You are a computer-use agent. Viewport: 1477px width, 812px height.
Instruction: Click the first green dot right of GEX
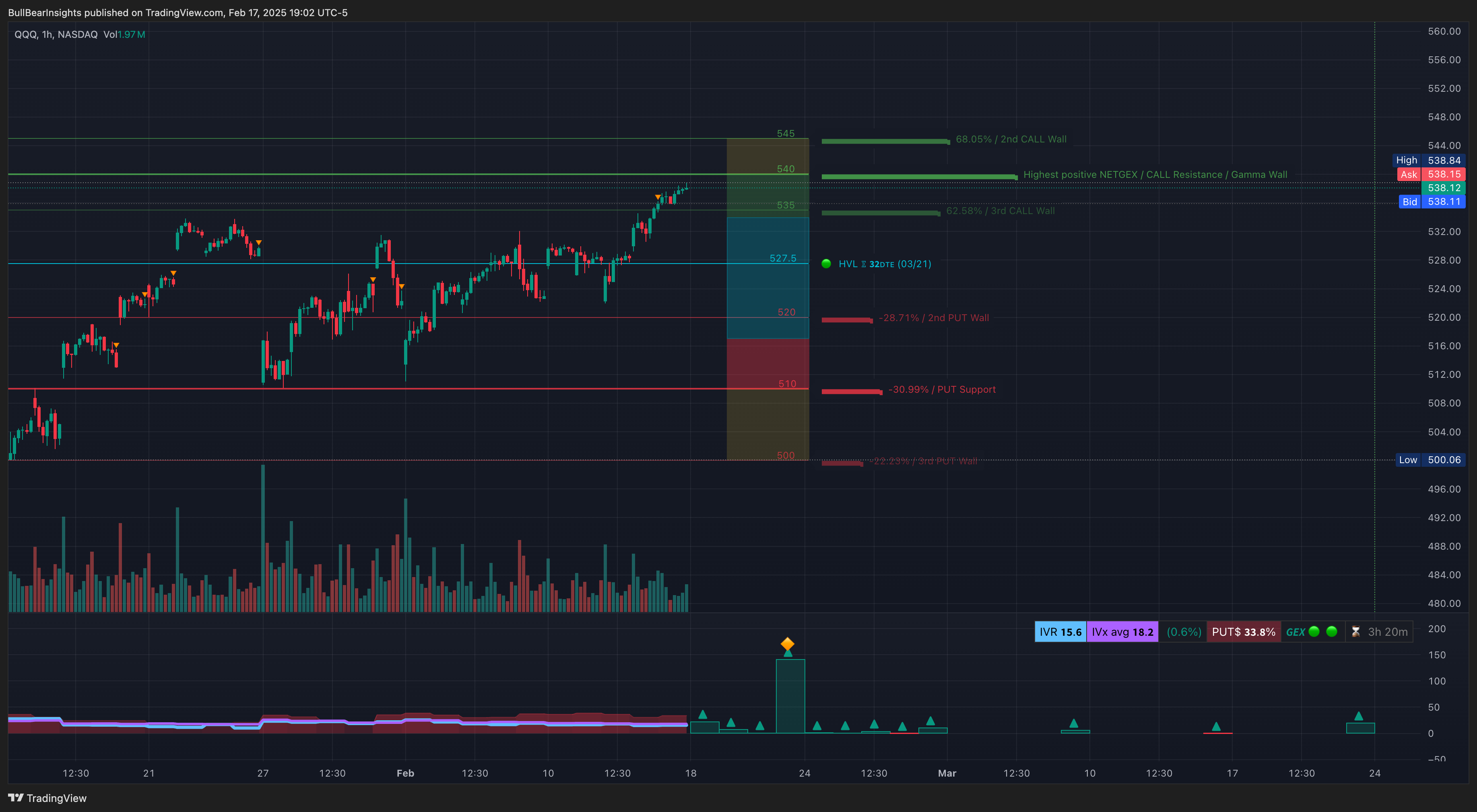(1314, 631)
